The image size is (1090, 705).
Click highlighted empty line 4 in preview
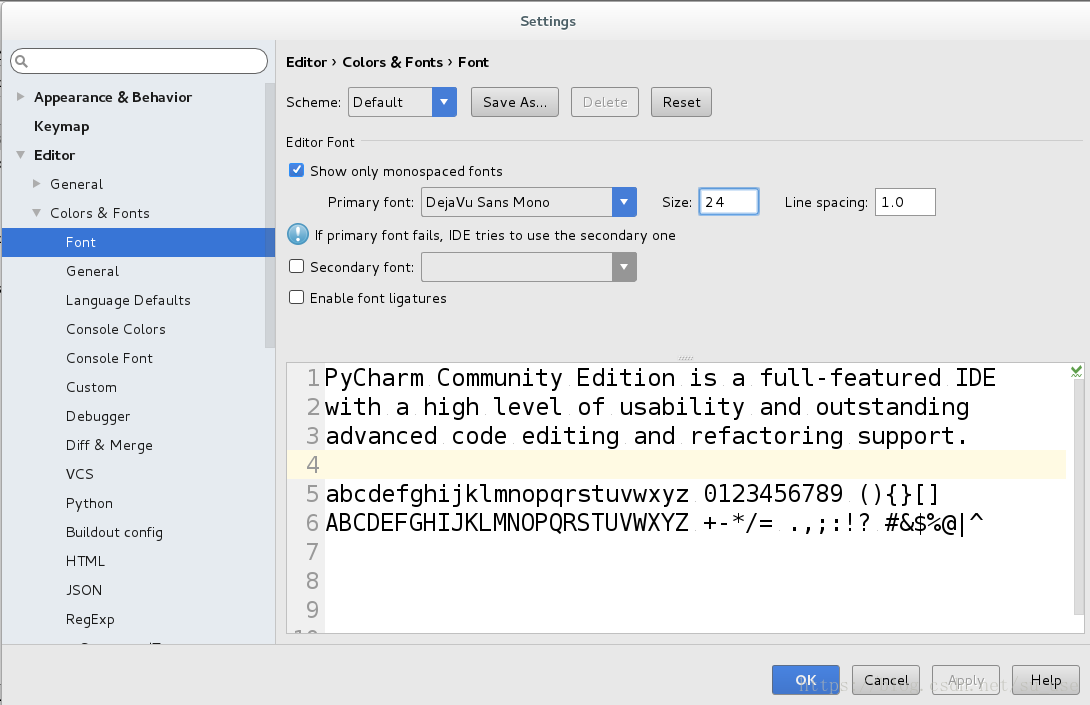coord(676,464)
